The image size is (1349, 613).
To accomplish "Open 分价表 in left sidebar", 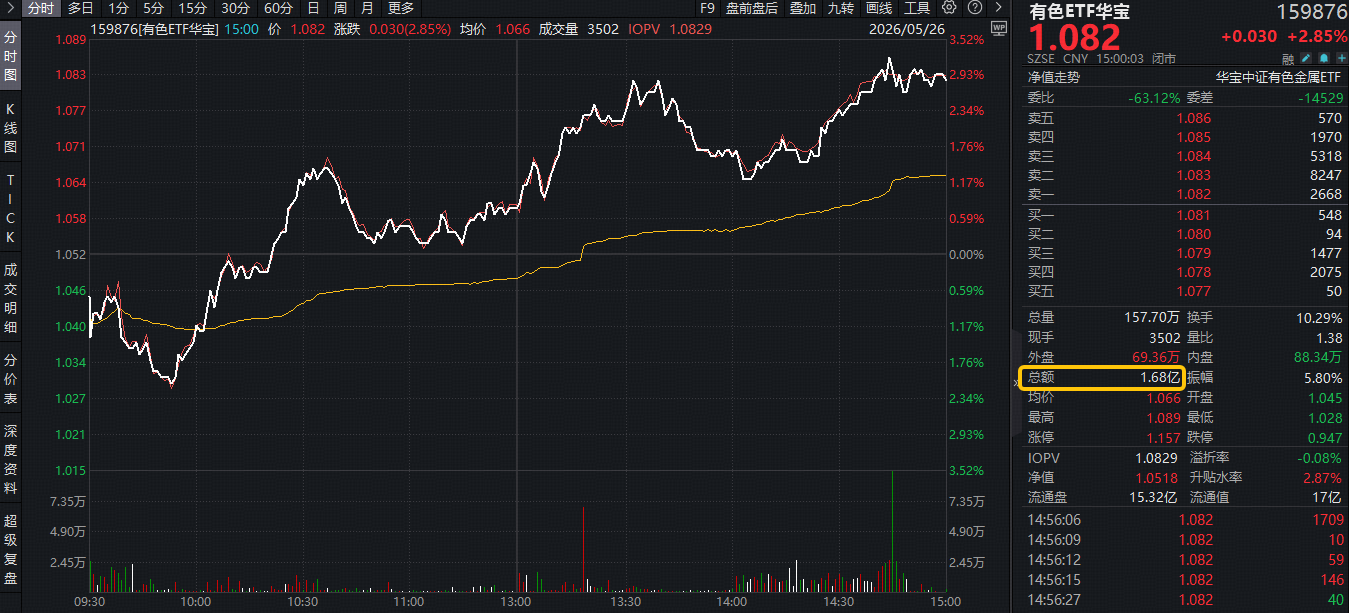I will click(11, 379).
